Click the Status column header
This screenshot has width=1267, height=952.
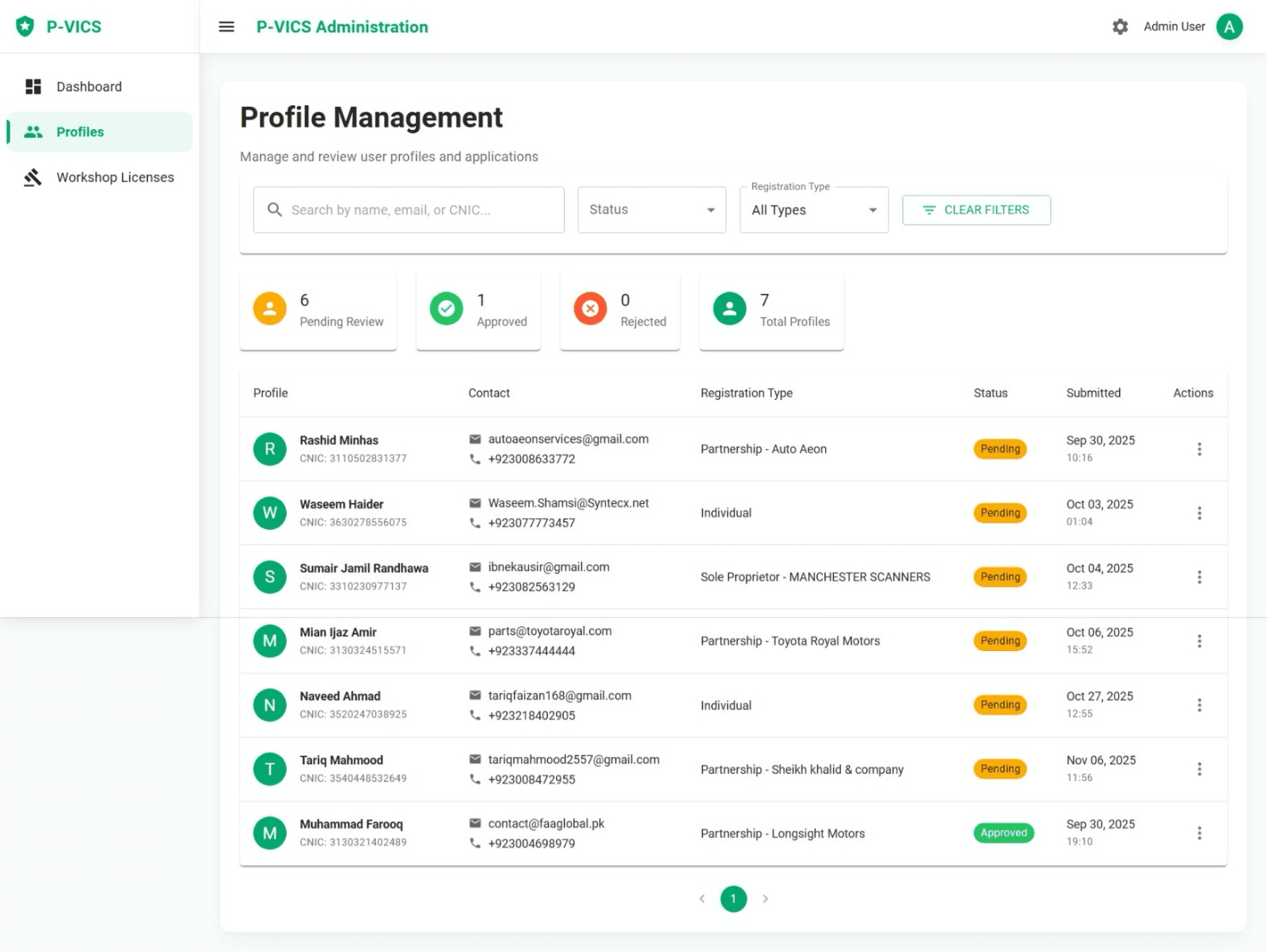(x=991, y=393)
